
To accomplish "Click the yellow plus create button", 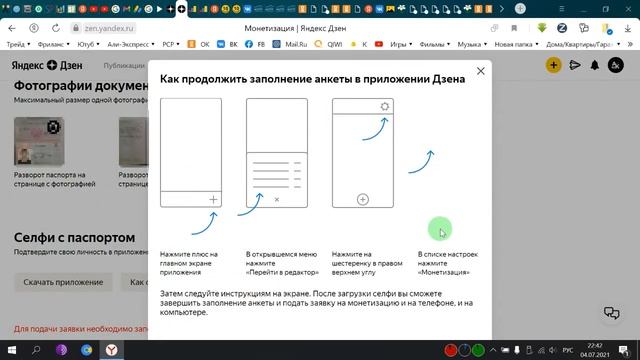I will 553,65.
